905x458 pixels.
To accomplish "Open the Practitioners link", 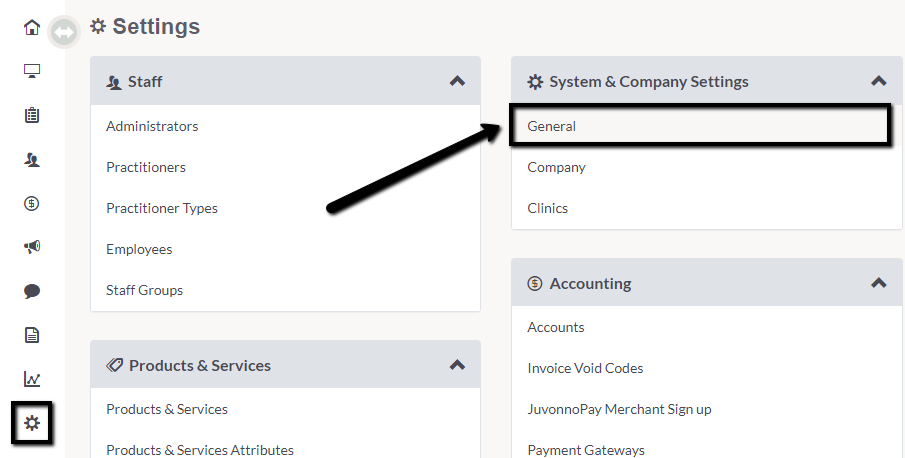I will pos(146,167).
